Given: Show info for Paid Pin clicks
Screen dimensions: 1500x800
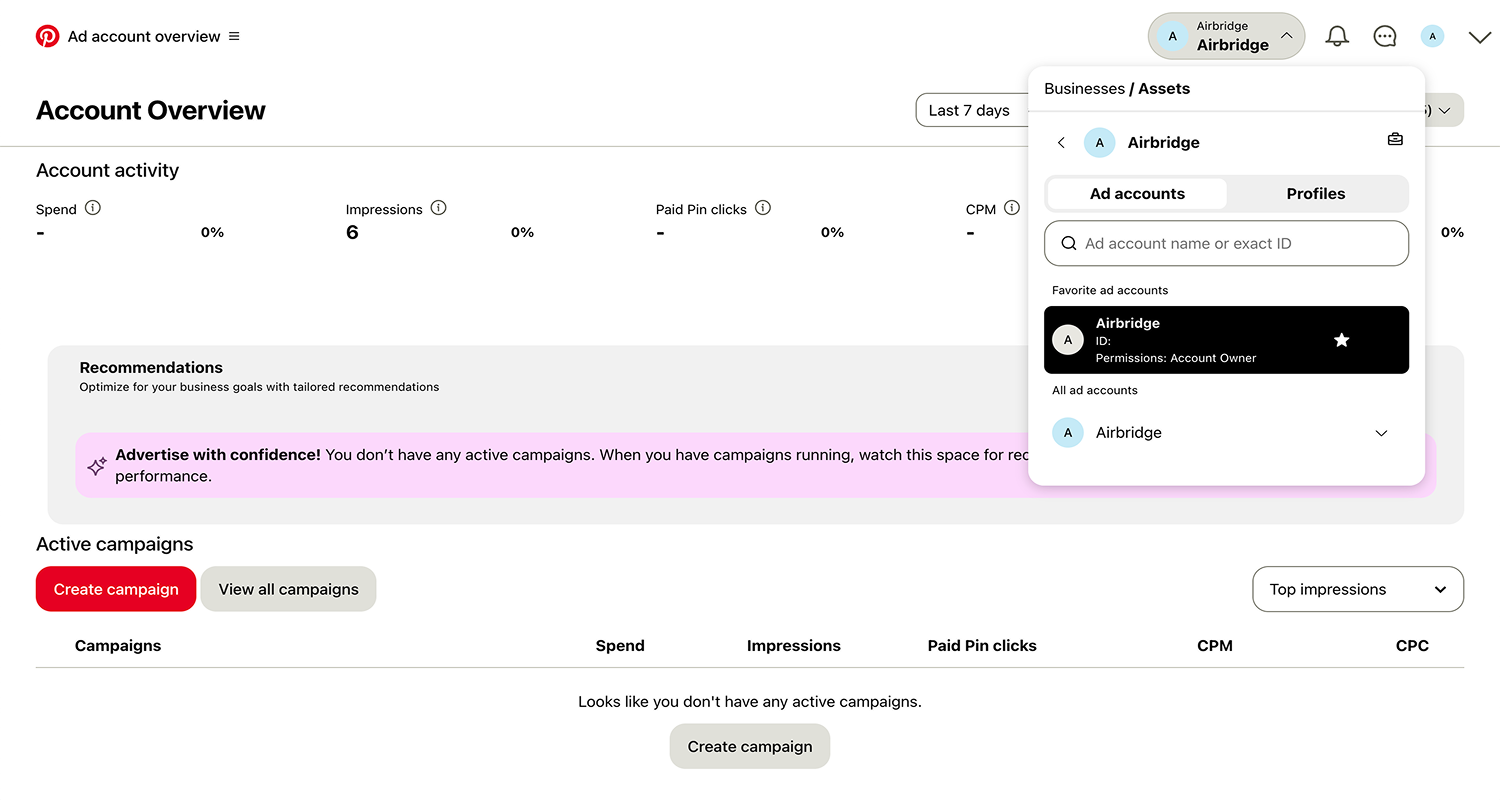Looking at the screenshot, I should click(763, 208).
